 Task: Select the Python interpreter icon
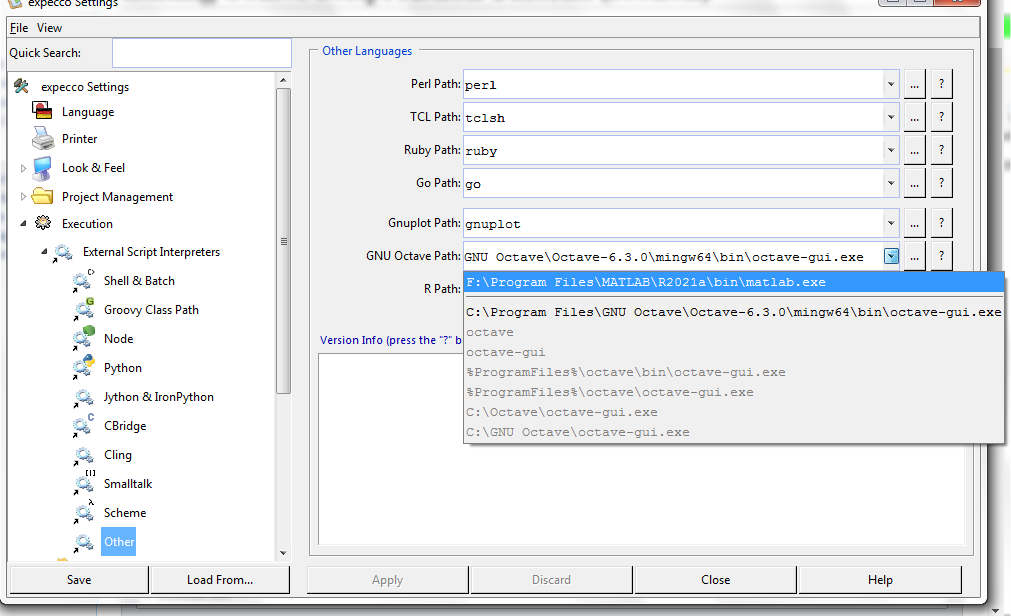click(x=84, y=368)
